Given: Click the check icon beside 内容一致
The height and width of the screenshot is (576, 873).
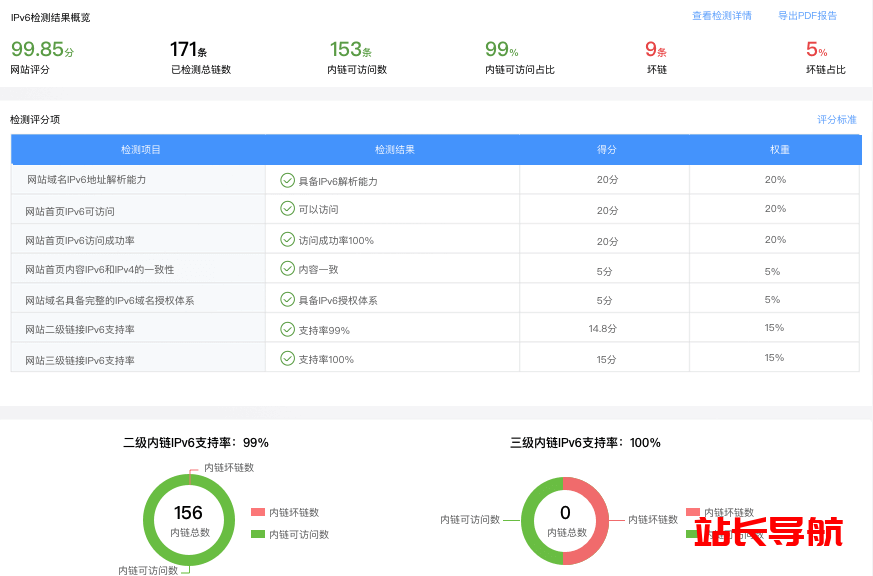Looking at the screenshot, I should pyautogui.click(x=287, y=269).
